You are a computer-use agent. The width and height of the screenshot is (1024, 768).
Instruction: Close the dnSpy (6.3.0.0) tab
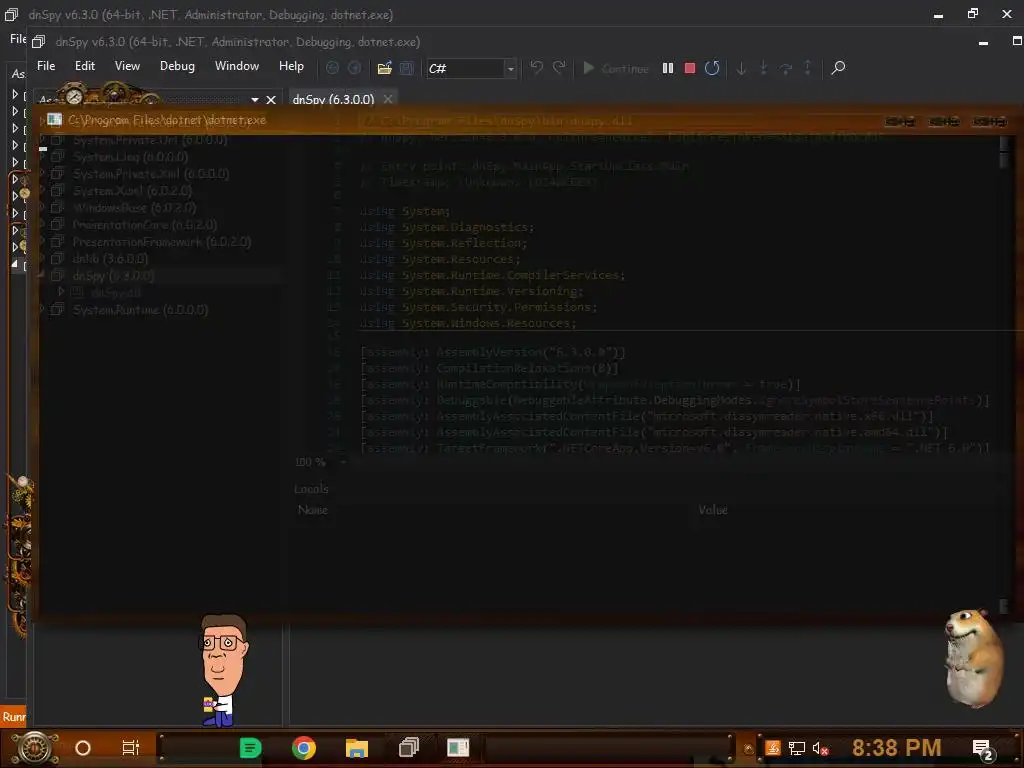point(388,99)
